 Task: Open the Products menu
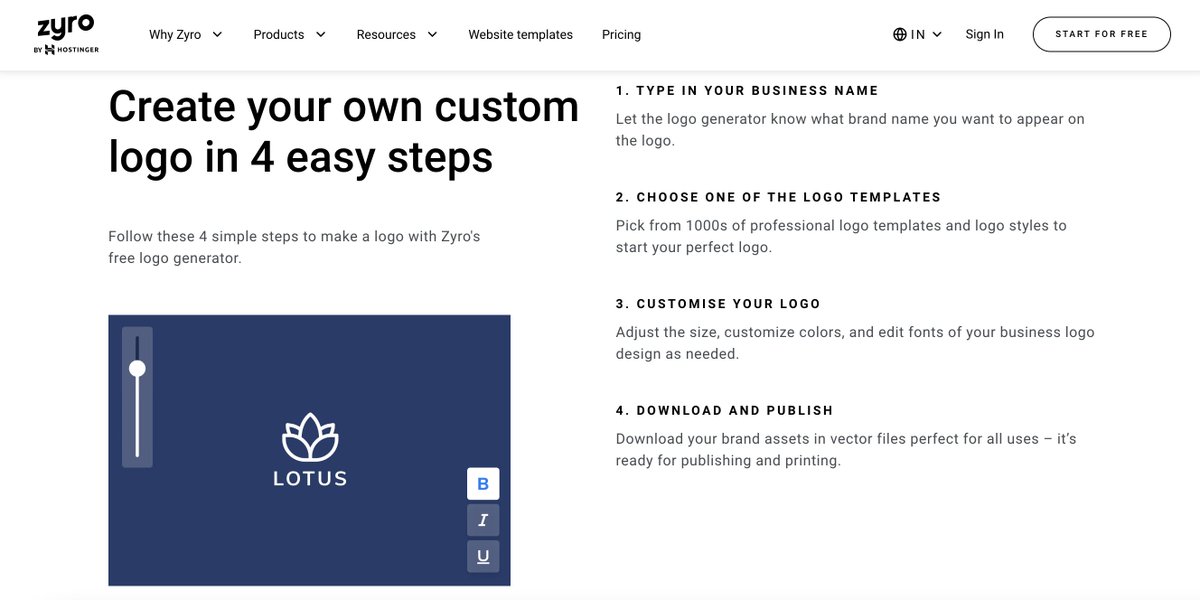[x=290, y=34]
